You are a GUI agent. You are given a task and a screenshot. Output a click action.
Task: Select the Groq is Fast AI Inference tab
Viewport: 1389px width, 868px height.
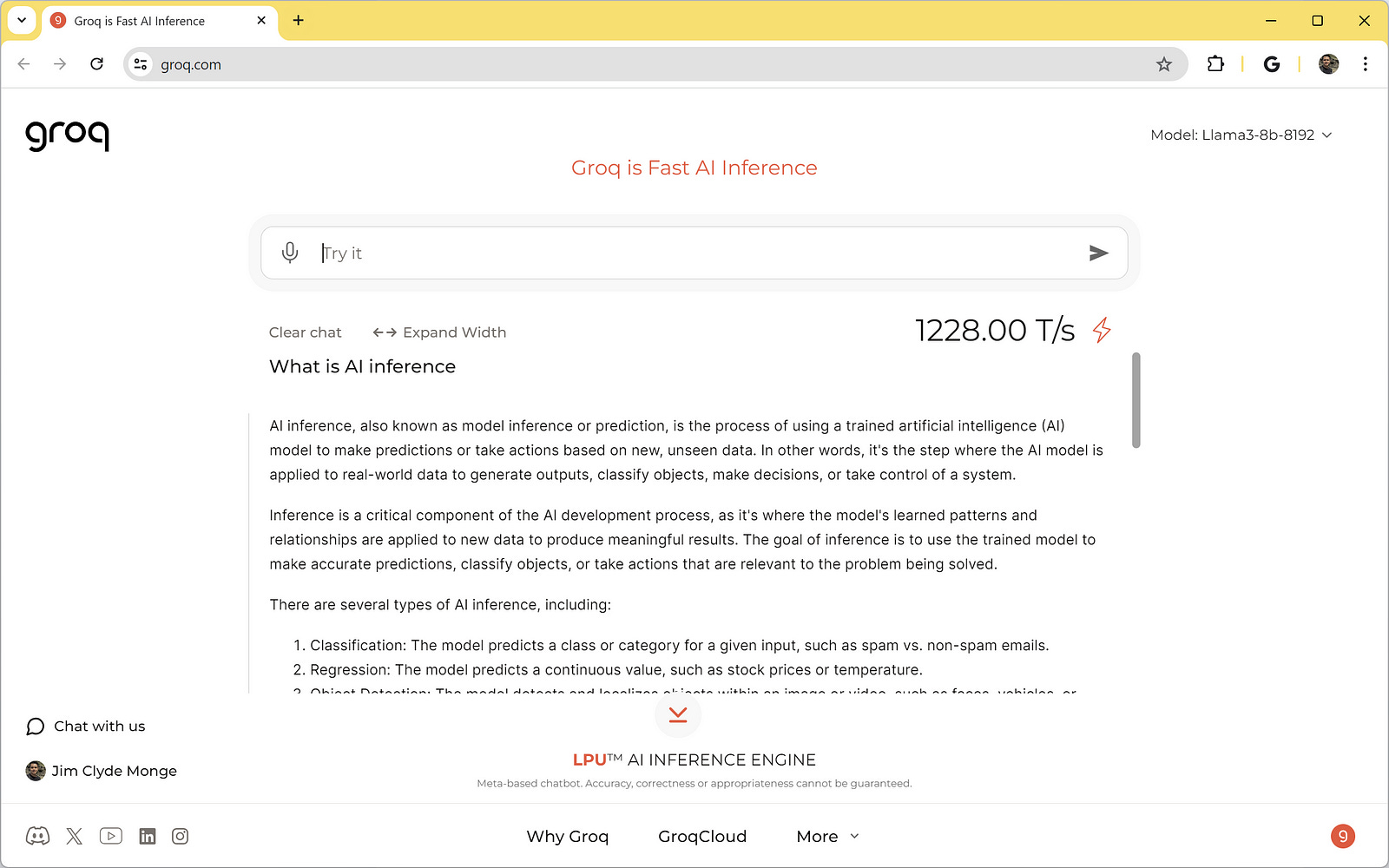click(x=160, y=21)
